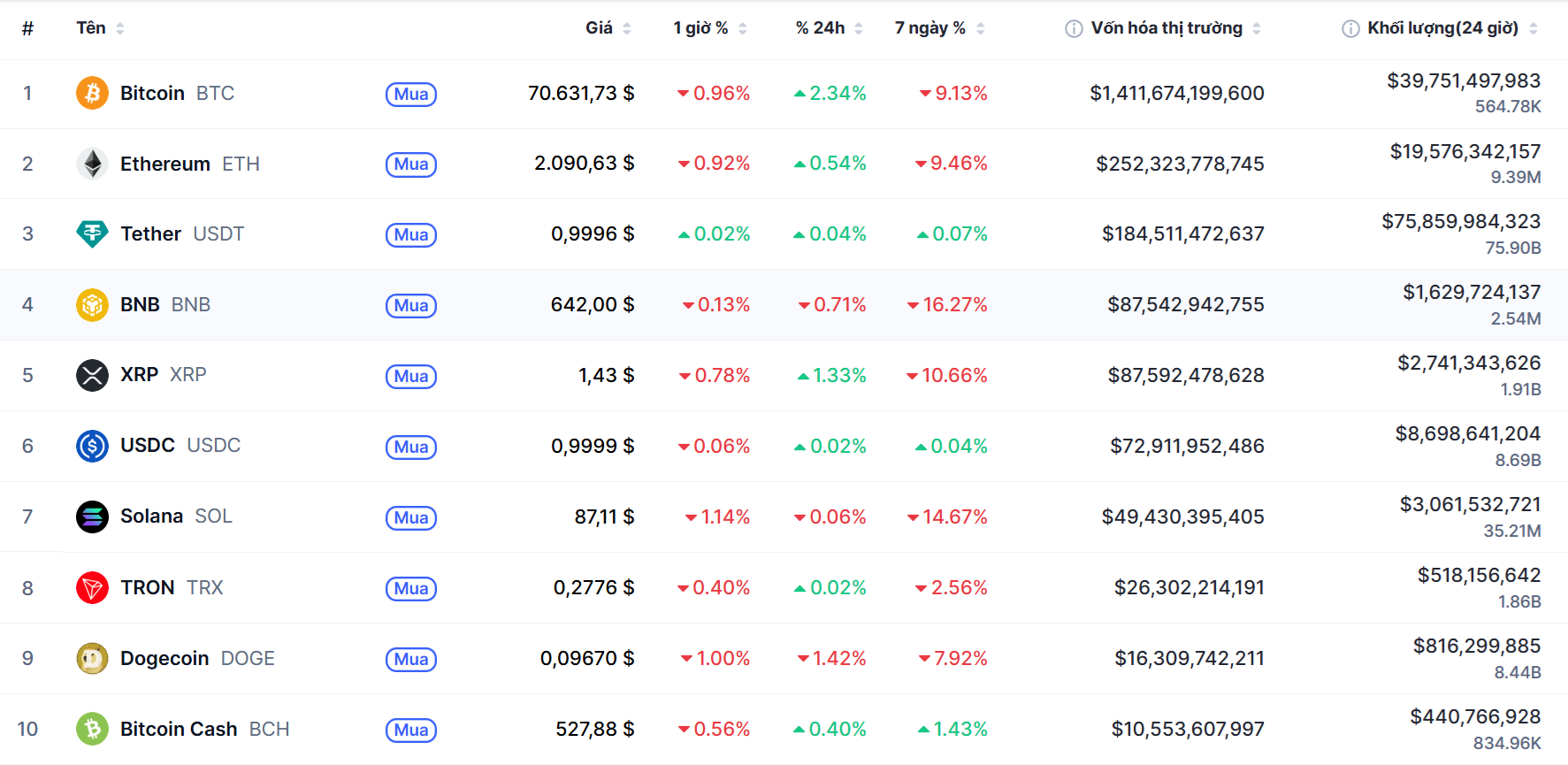The height and width of the screenshot is (765, 1568).
Task: Open the Ethereum ETH name link
Action: point(190,164)
